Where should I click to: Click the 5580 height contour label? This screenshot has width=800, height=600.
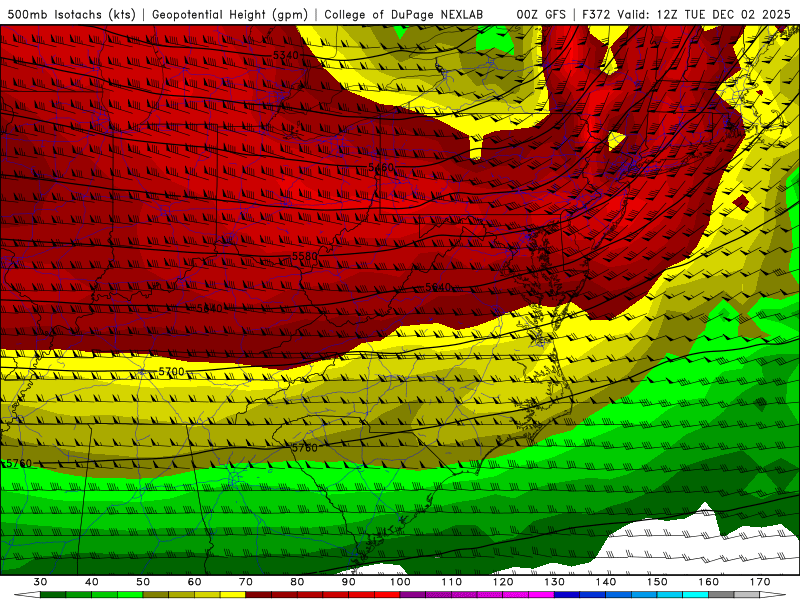[305, 256]
